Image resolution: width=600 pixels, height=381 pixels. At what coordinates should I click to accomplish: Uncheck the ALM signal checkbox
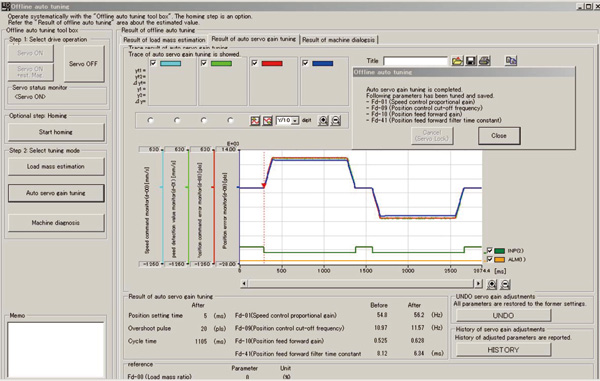[x=489, y=259]
